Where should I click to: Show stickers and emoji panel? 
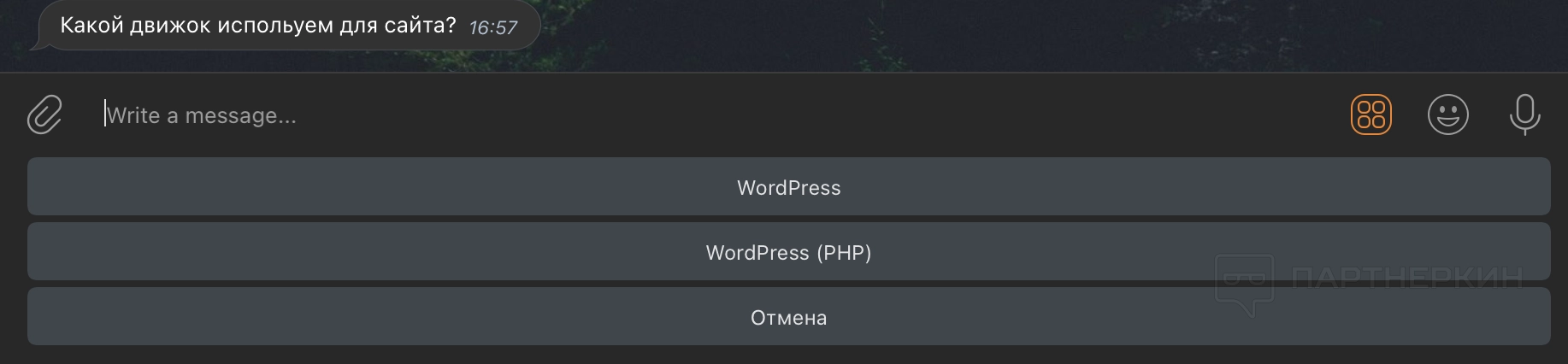point(1447,114)
